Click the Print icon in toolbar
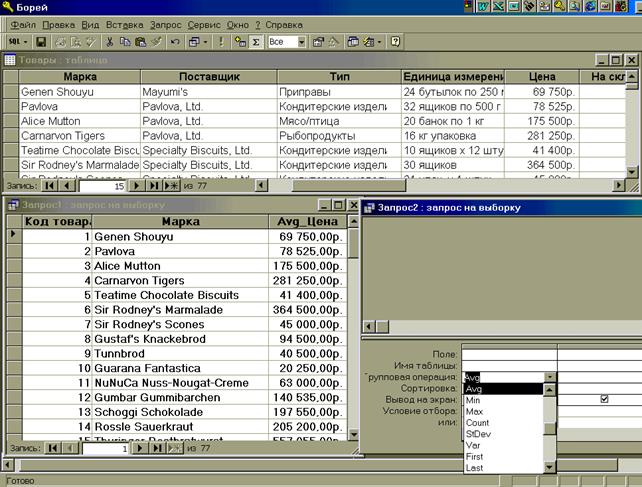Screen dimensions: 642x487 [x=61, y=42]
